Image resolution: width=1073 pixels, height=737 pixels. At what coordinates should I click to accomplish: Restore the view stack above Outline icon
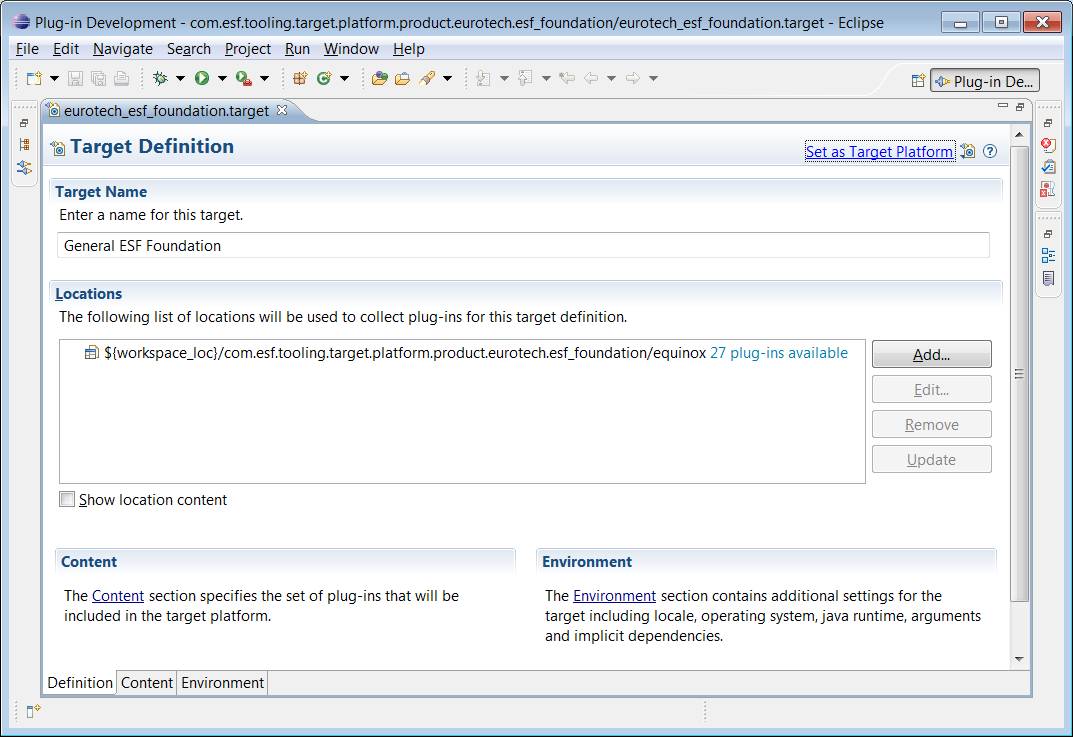coord(1048,234)
